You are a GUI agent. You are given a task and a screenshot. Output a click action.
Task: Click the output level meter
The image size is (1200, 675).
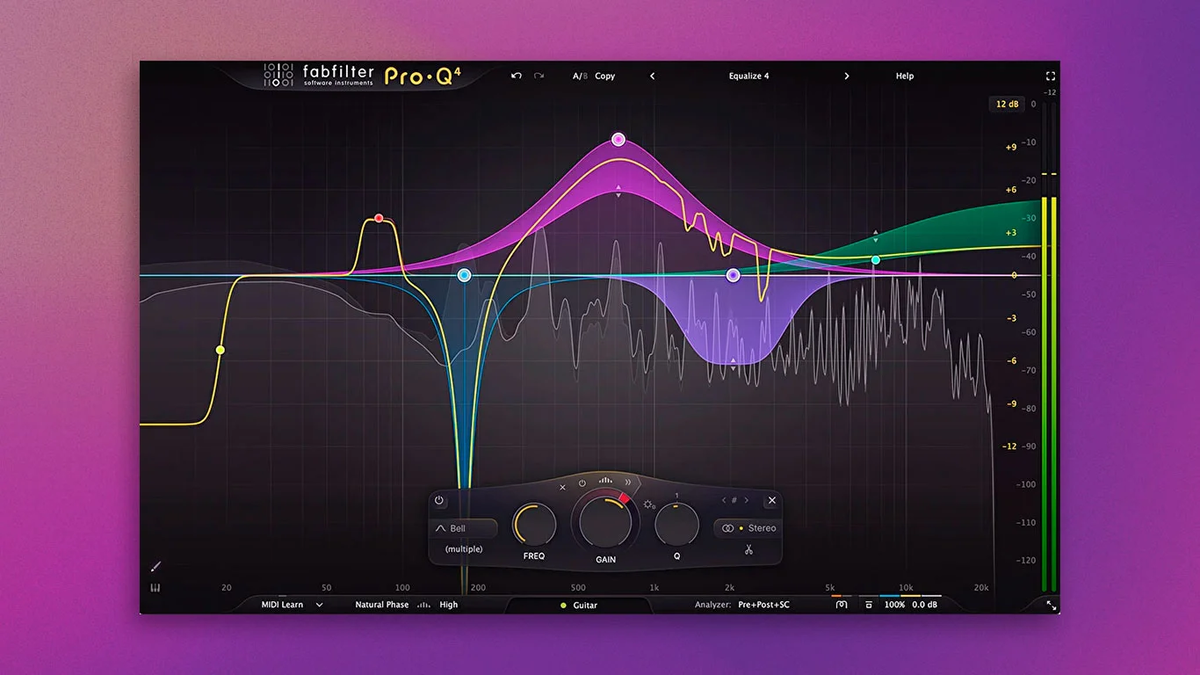1049,345
